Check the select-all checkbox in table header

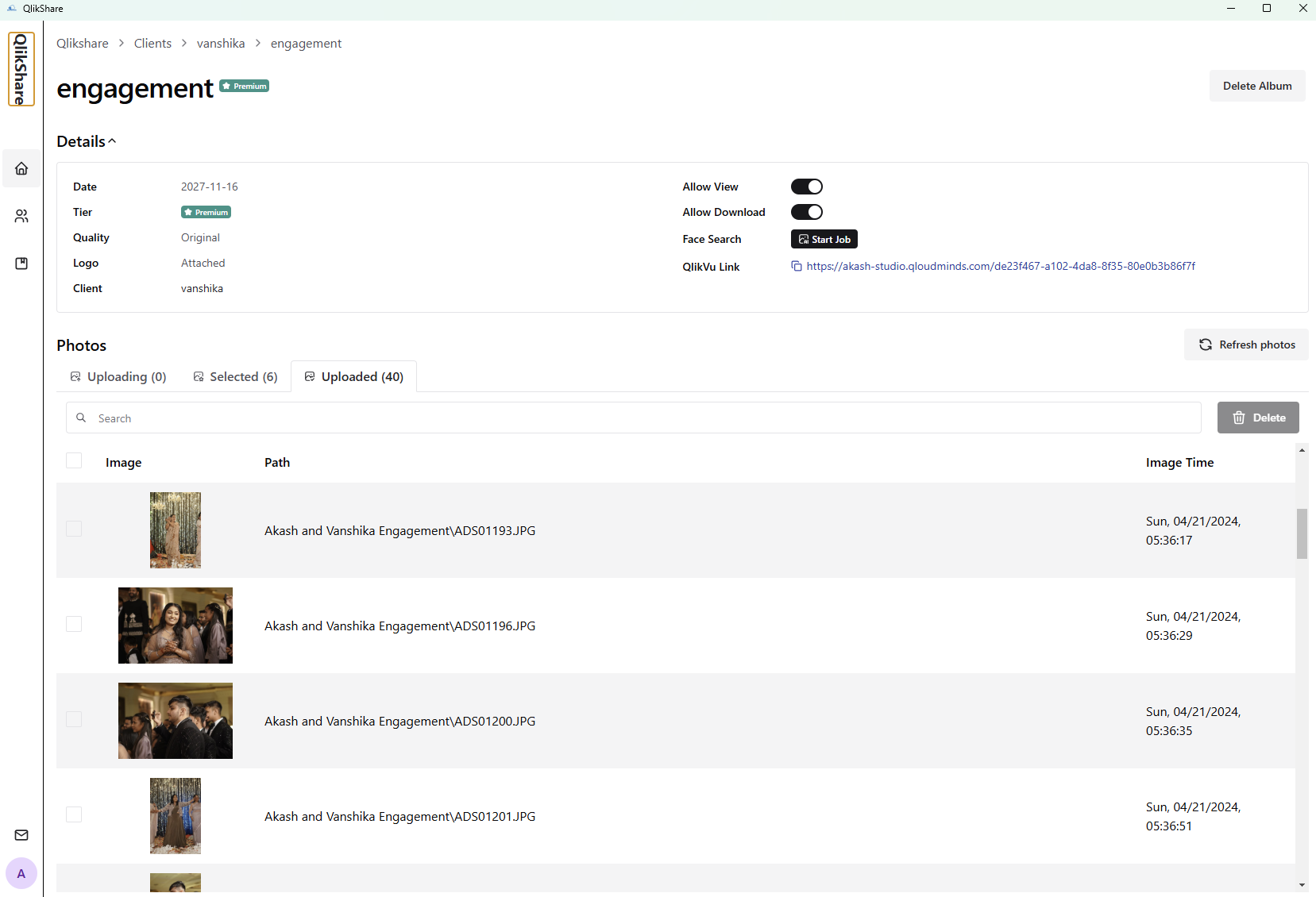74,461
